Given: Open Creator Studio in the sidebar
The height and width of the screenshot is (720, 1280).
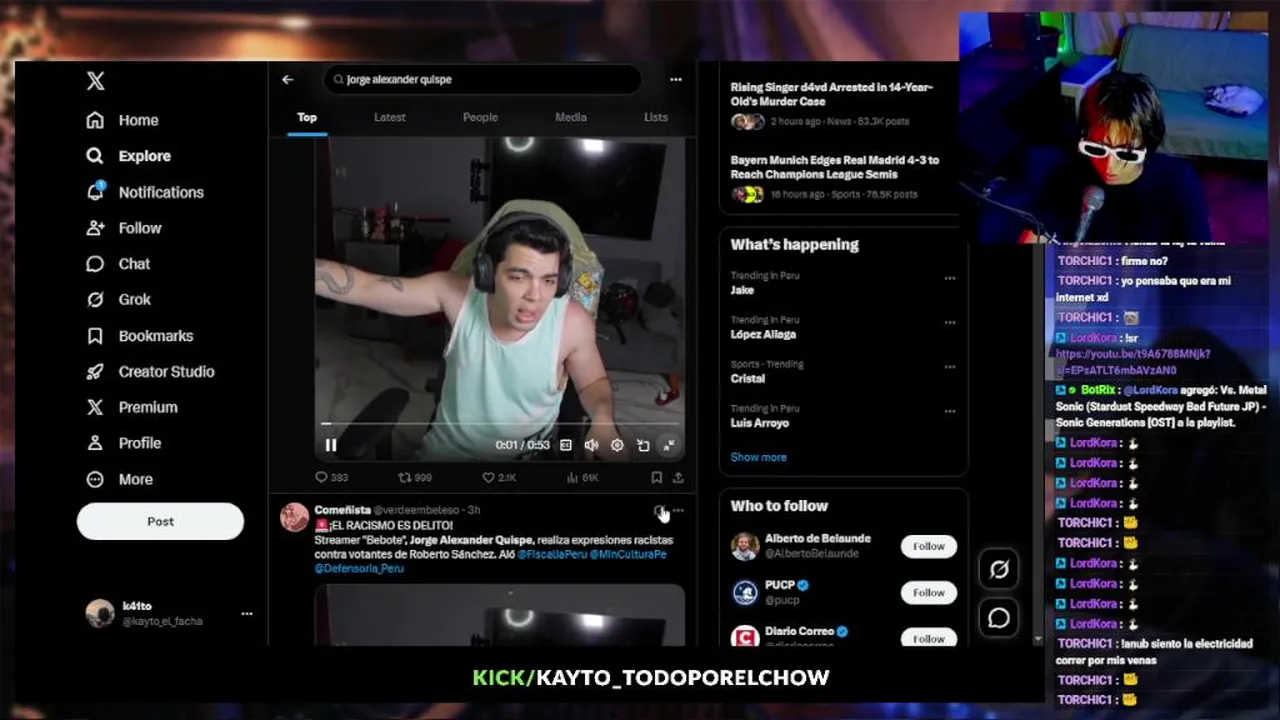Looking at the screenshot, I should [150, 371].
